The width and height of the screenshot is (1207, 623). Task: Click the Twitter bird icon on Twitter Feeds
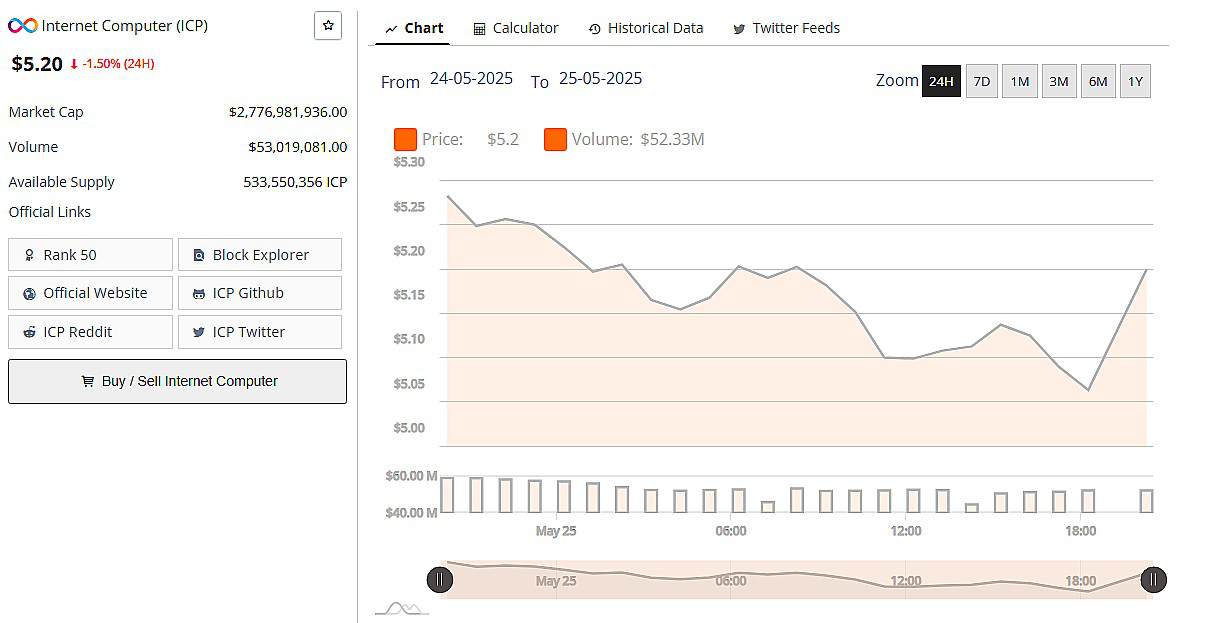tap(739, 29)
